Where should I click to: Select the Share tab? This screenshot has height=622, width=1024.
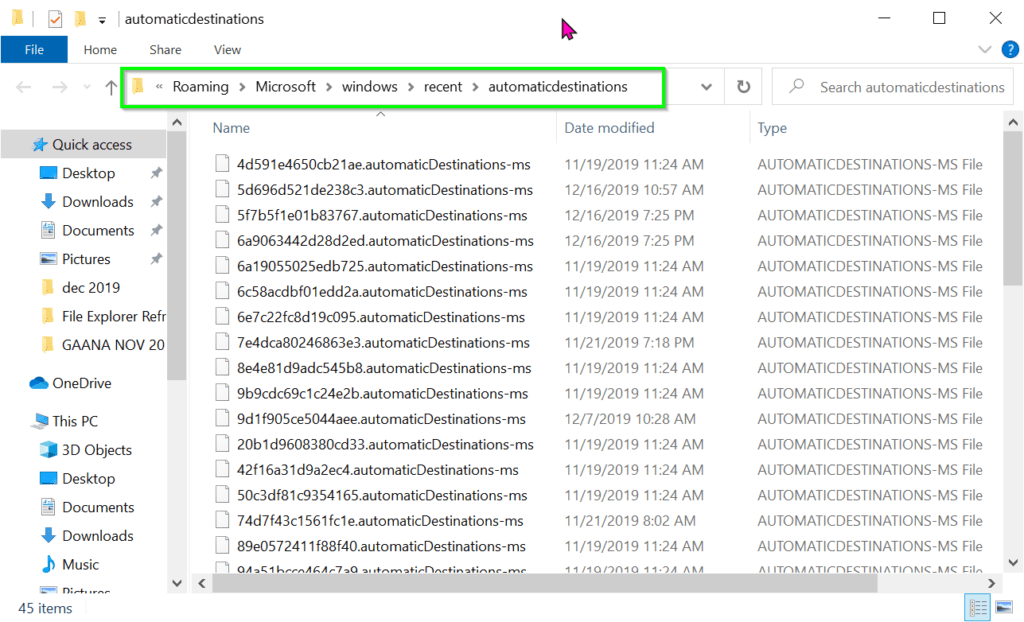(164, 49)
